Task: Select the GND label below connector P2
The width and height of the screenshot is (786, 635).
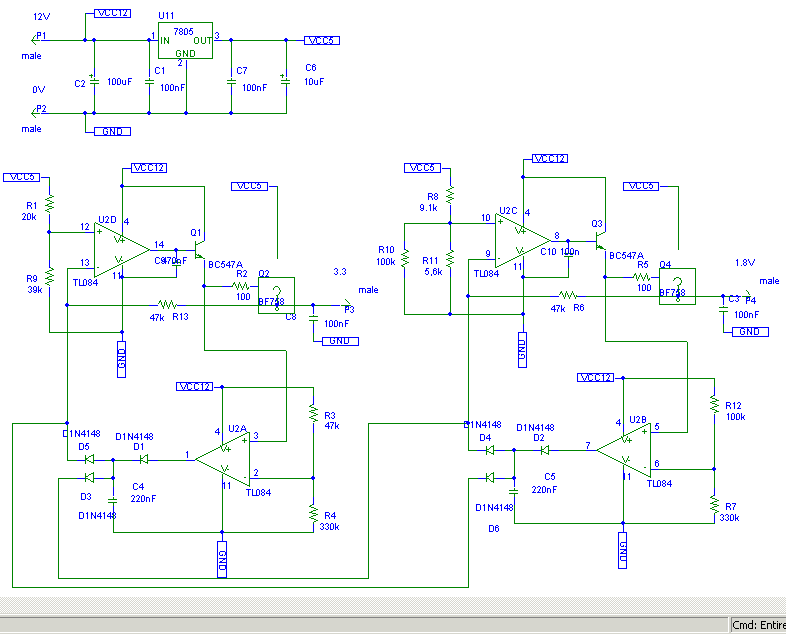Action: point(111,131)
